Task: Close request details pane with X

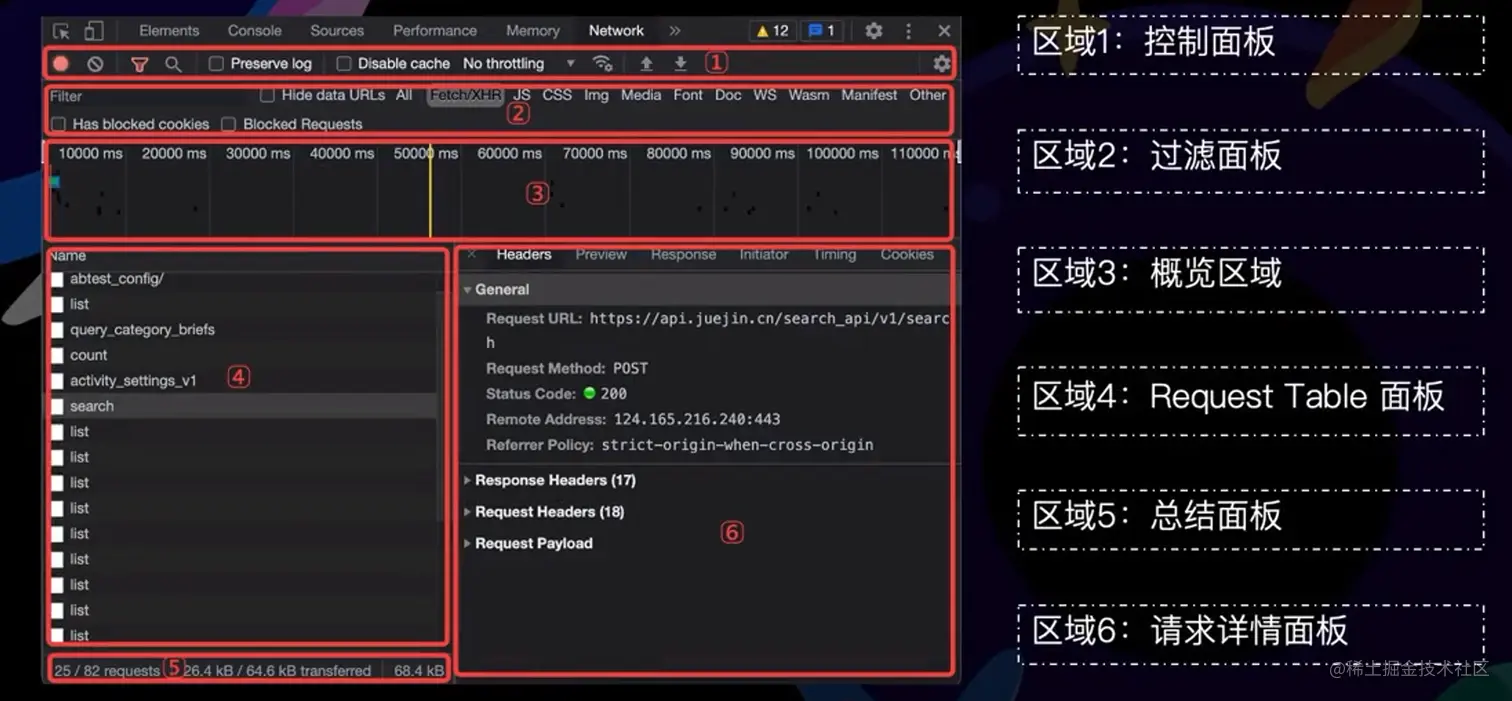Action: coord(472,254)
